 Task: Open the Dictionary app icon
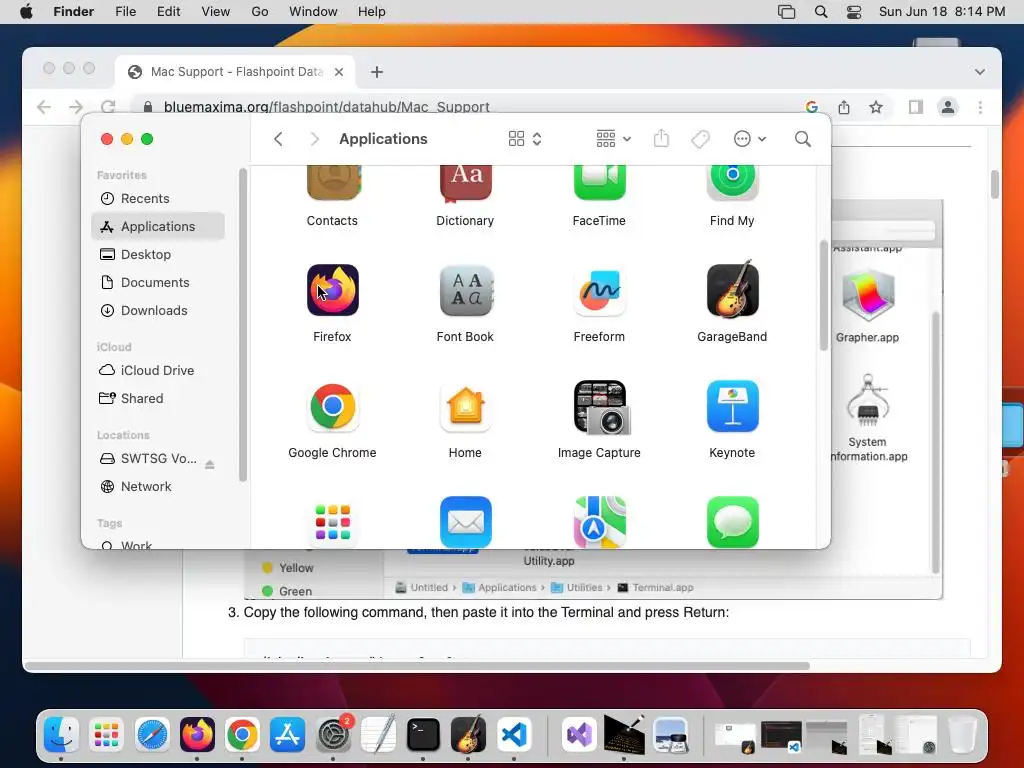point(465,183)
